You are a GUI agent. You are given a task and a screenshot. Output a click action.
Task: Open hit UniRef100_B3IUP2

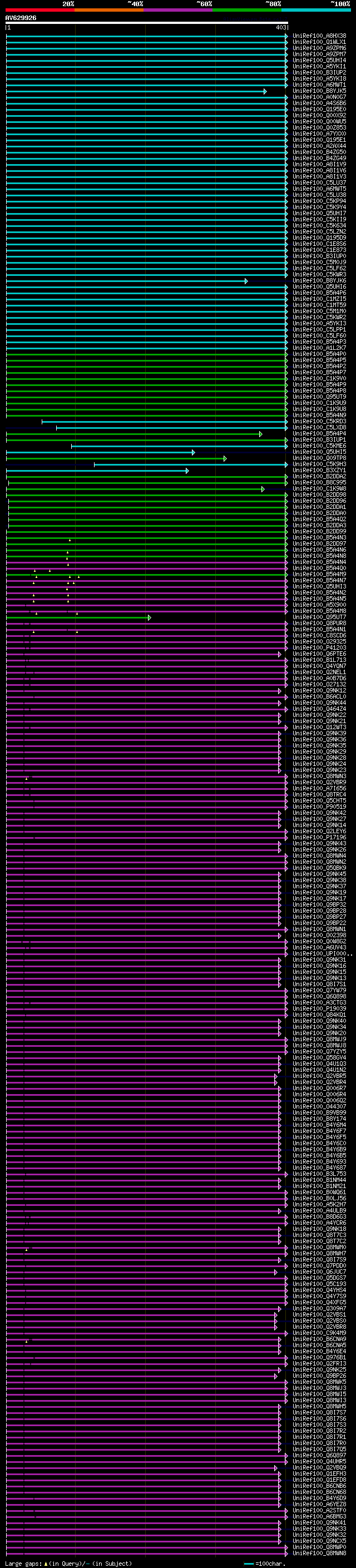319,72
